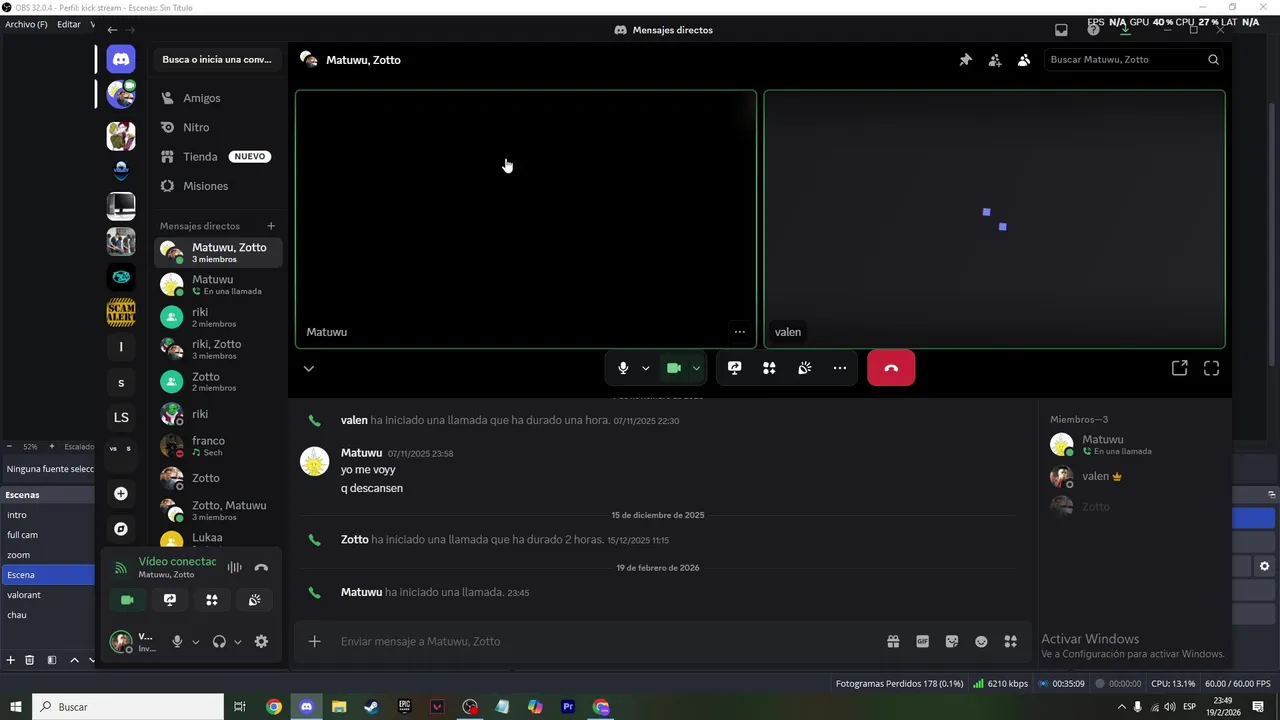
Task: Open franco direct message
Action: point(217,446)
